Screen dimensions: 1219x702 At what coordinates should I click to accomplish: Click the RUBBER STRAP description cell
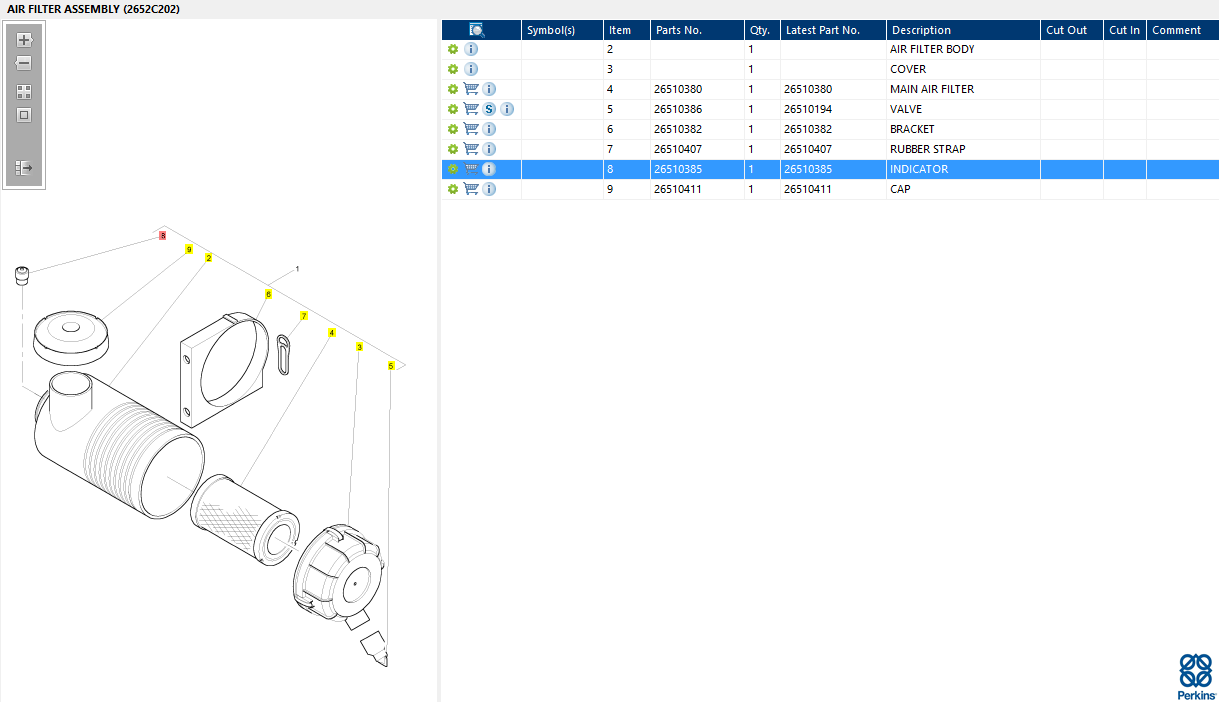point(963,149)
